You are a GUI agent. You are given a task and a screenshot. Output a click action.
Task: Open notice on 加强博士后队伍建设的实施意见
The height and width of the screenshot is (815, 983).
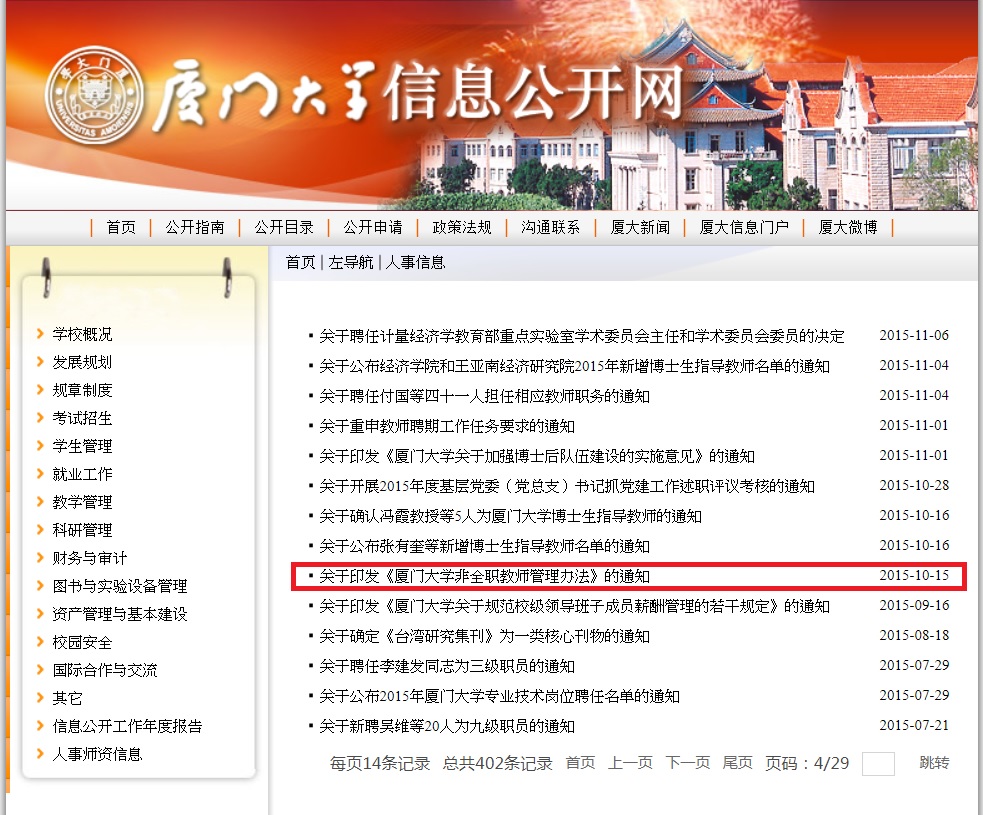537,456
